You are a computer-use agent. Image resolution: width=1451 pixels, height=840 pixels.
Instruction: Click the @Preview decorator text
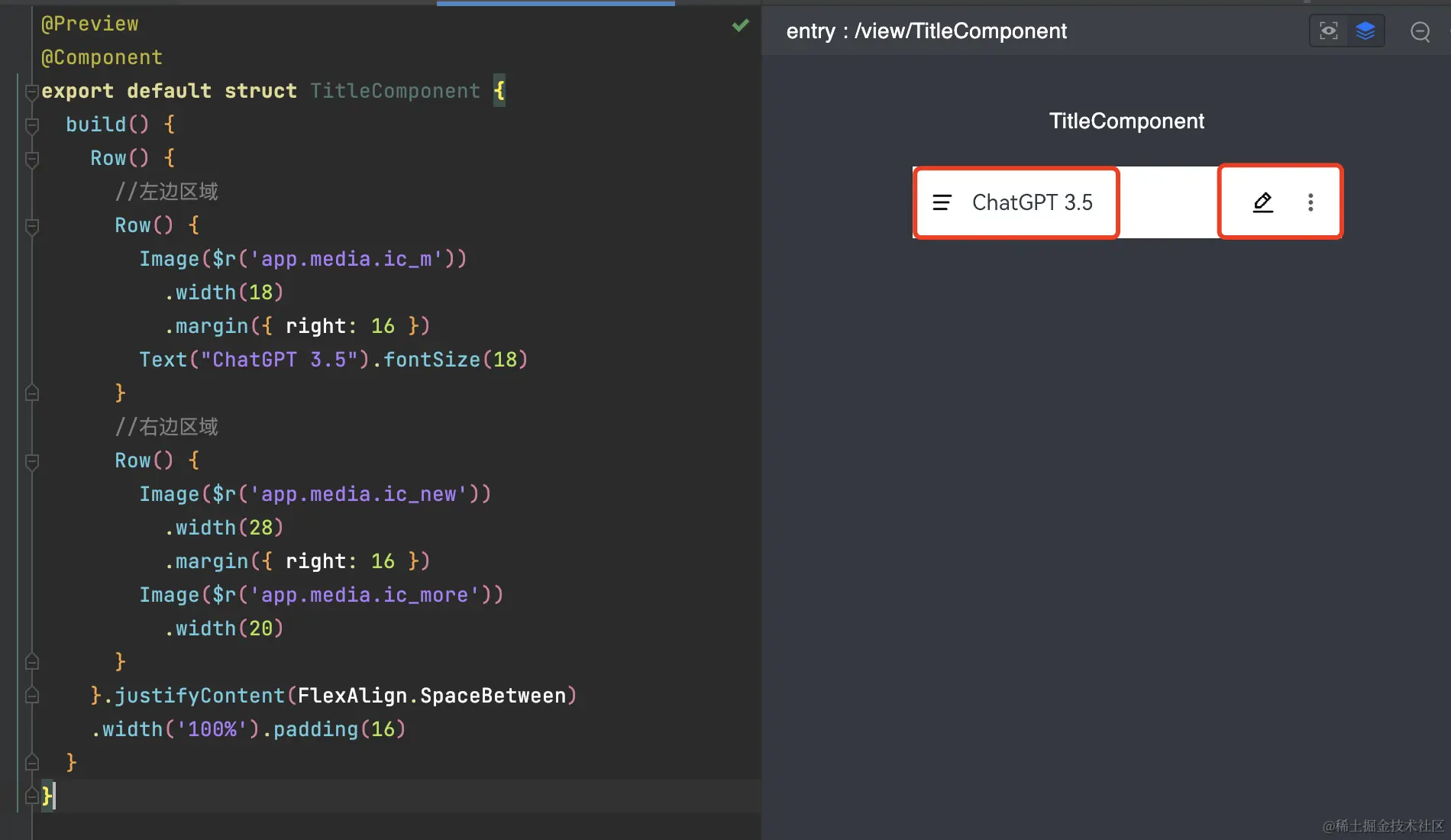pyautogui.click(x=90, y=24)
